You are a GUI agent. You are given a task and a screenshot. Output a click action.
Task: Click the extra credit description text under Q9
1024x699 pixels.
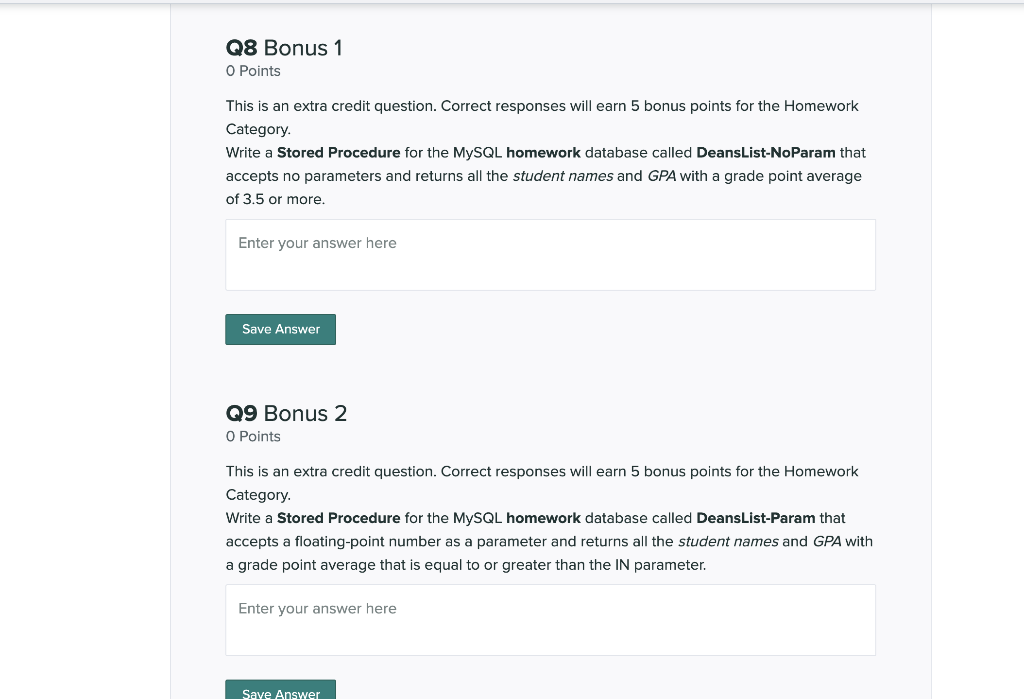(540, 471)
